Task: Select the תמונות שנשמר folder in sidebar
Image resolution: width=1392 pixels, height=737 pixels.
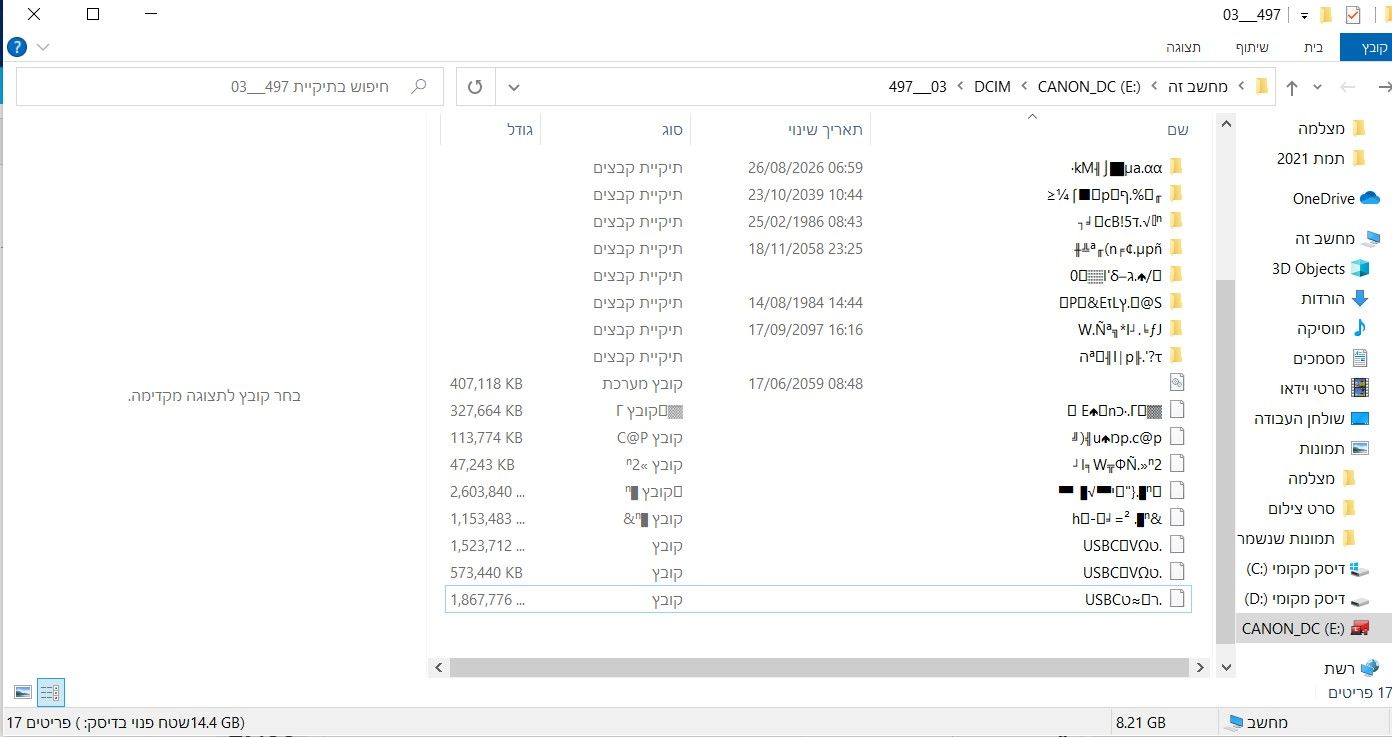Action: (x=1297, y=538)
